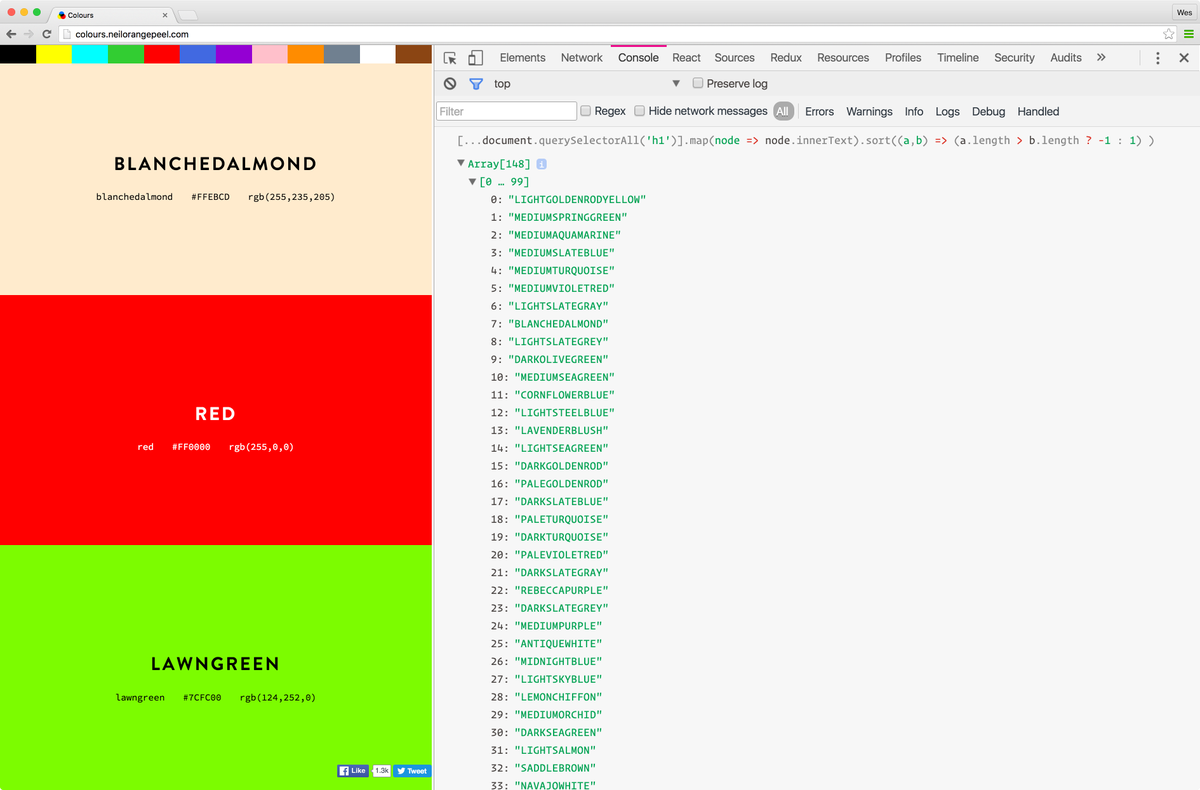Screen dimensions: 1200x790
Task: Open the Sources tab
Action: (734, 58)
